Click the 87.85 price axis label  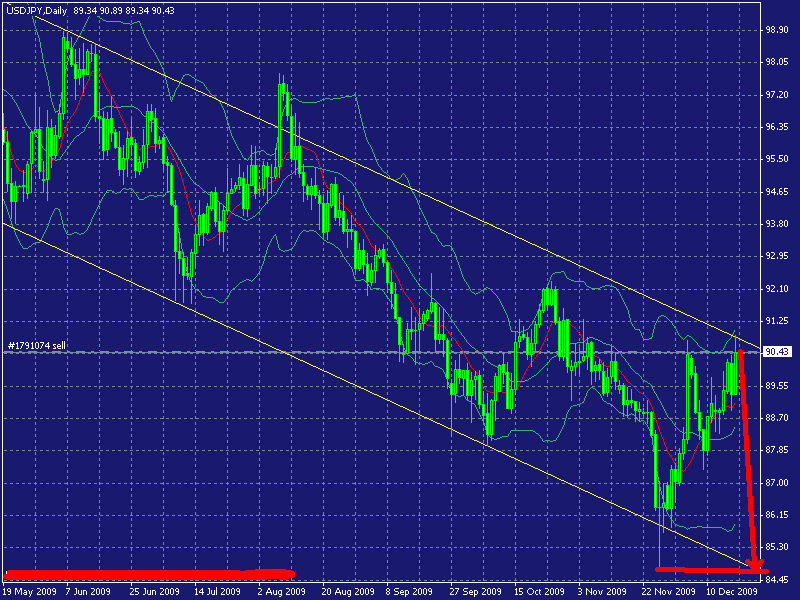point(777,450)
